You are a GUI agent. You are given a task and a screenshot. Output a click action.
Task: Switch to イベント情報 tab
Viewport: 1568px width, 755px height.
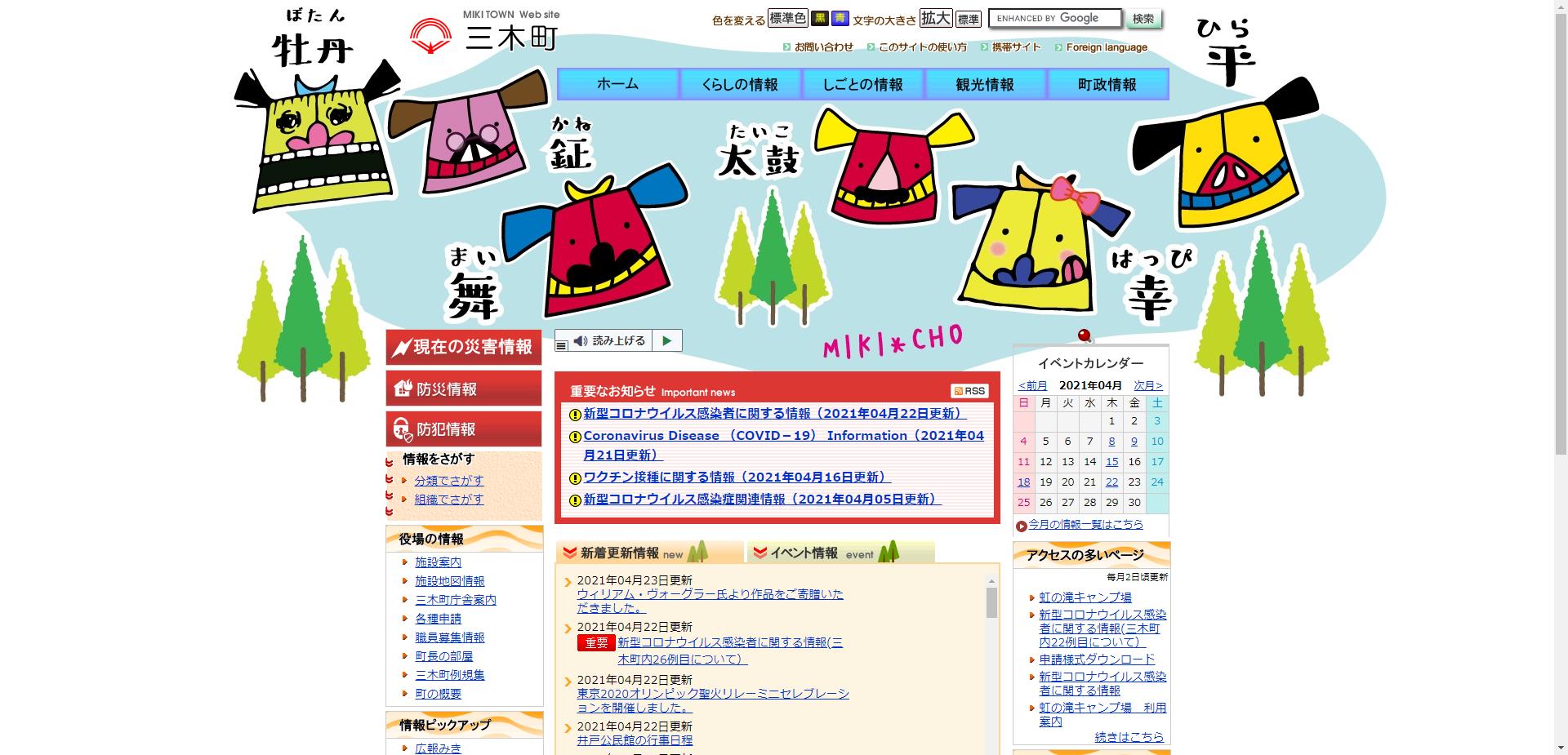(x=840, y=553)
